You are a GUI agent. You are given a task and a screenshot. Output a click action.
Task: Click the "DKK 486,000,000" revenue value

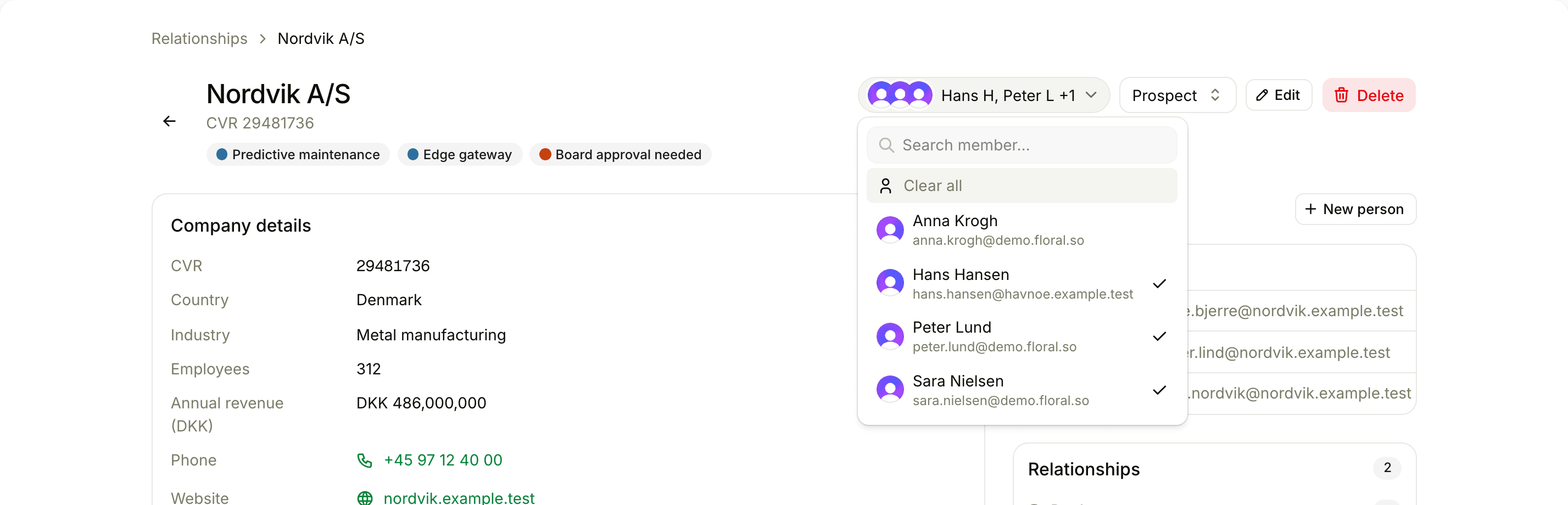421,403
